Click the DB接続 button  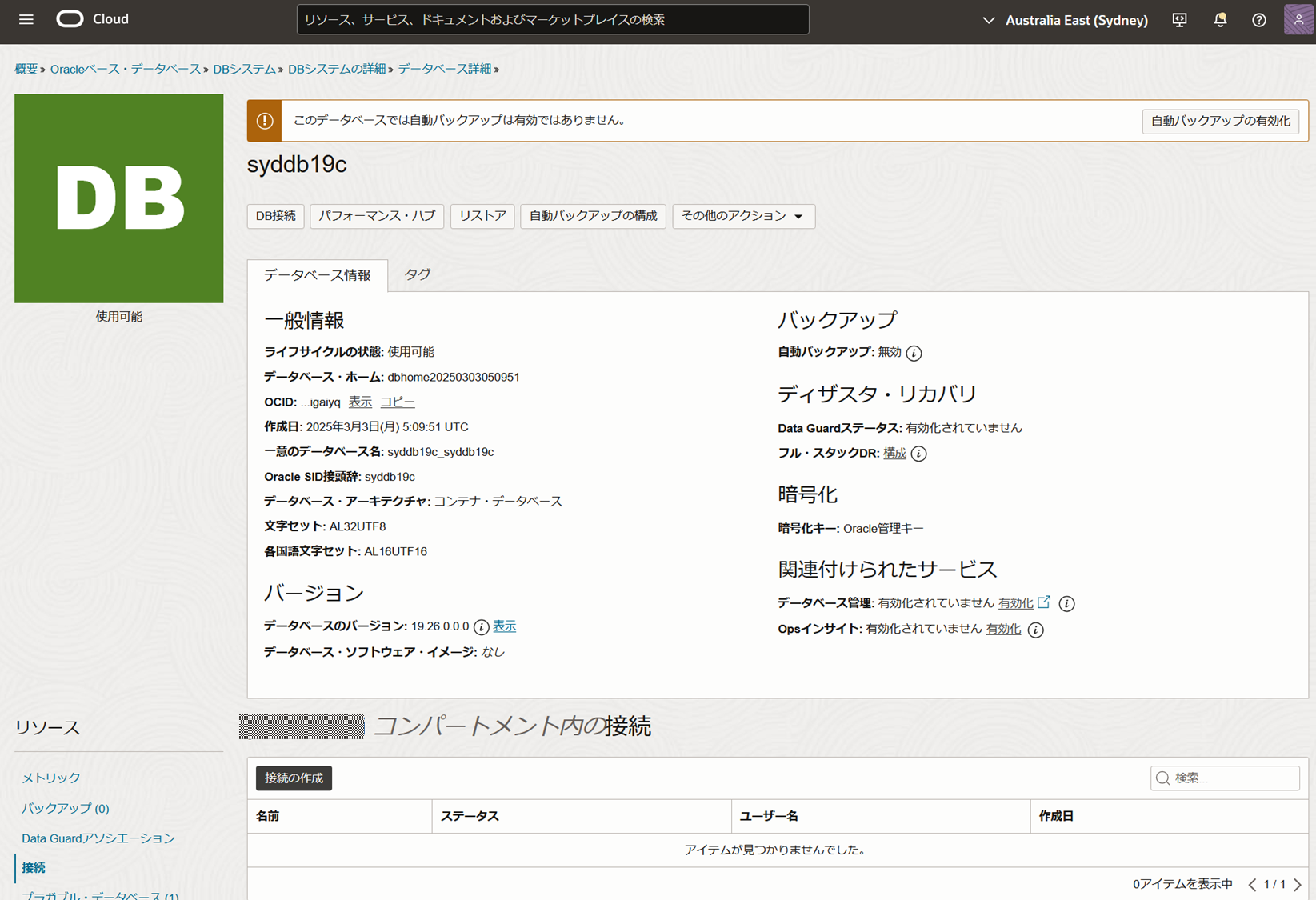(x=276, y=216)
